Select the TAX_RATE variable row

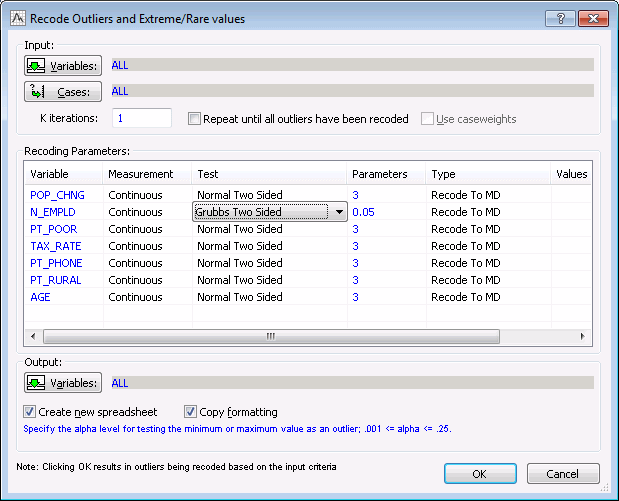pyautogui.click(x=56, y=246)
